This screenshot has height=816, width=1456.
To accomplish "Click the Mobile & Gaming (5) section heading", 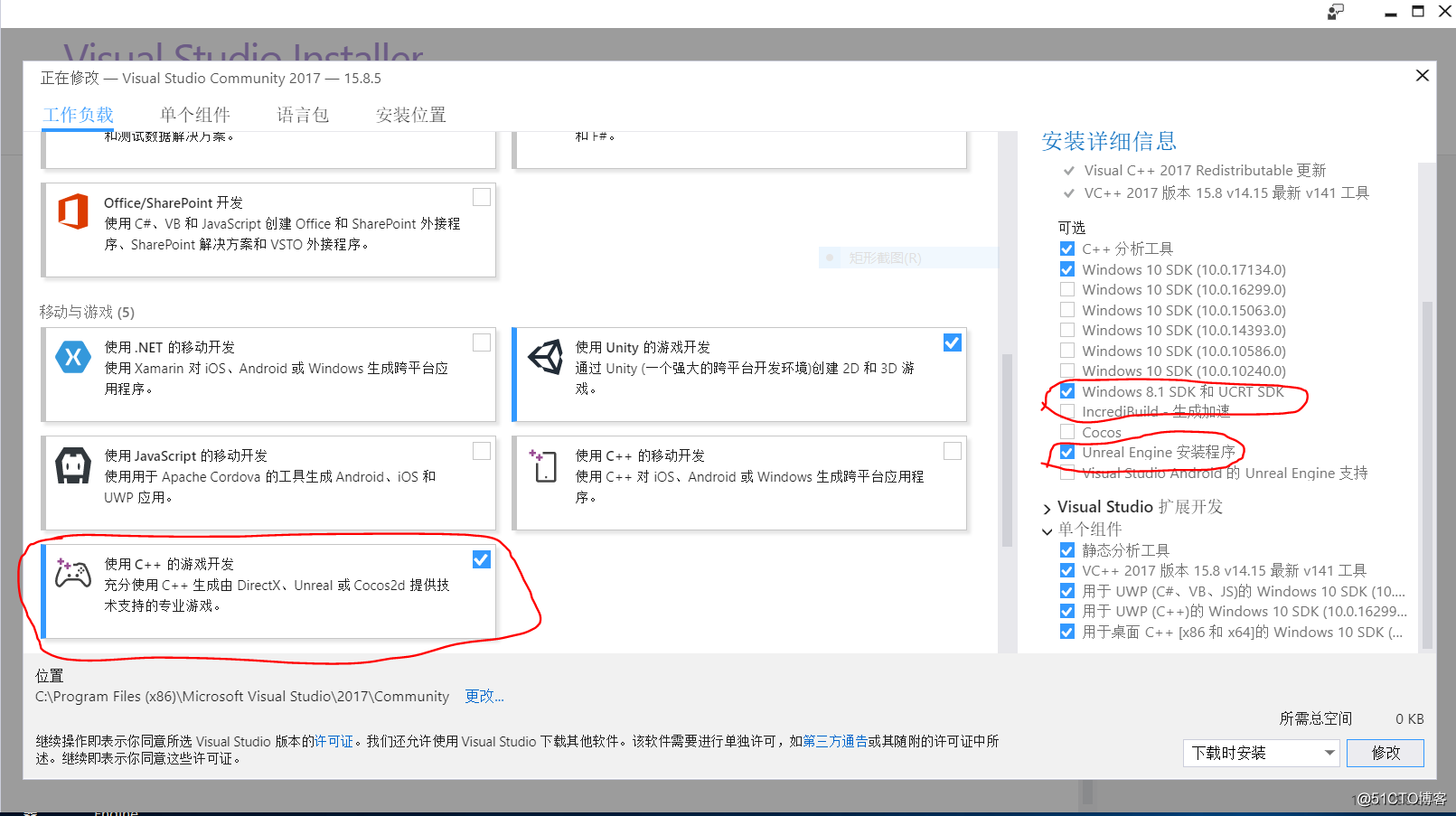I will tap(87, 312).
